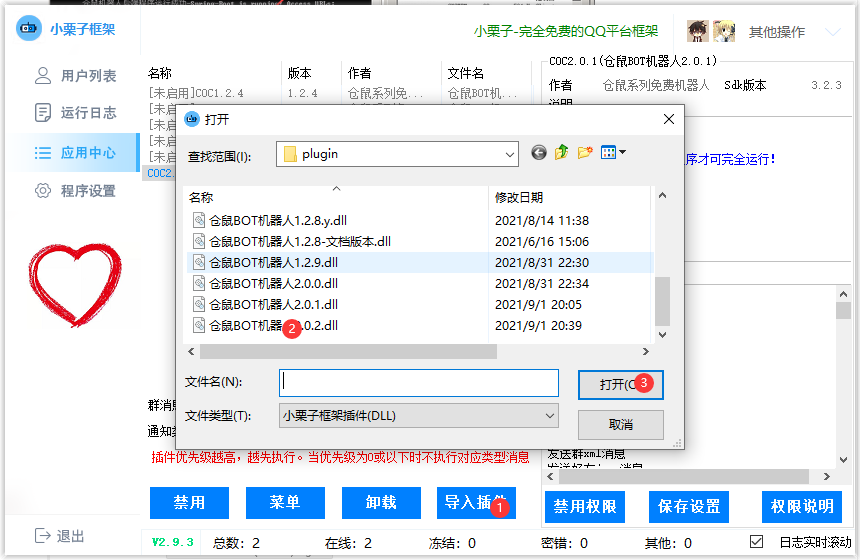Click the 保存设置 button
The height and width of the screenshot is (560, 860).
coord(689,506)
